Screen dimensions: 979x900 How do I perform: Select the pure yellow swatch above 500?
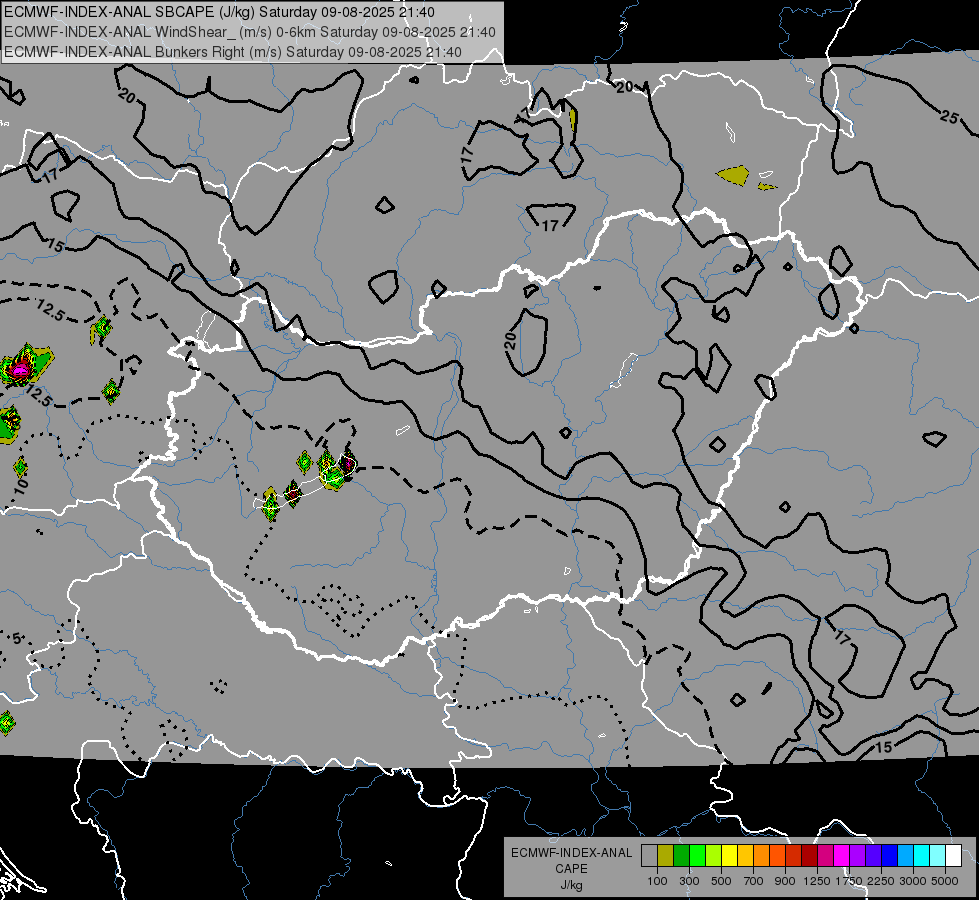click(x=729, y=856)
